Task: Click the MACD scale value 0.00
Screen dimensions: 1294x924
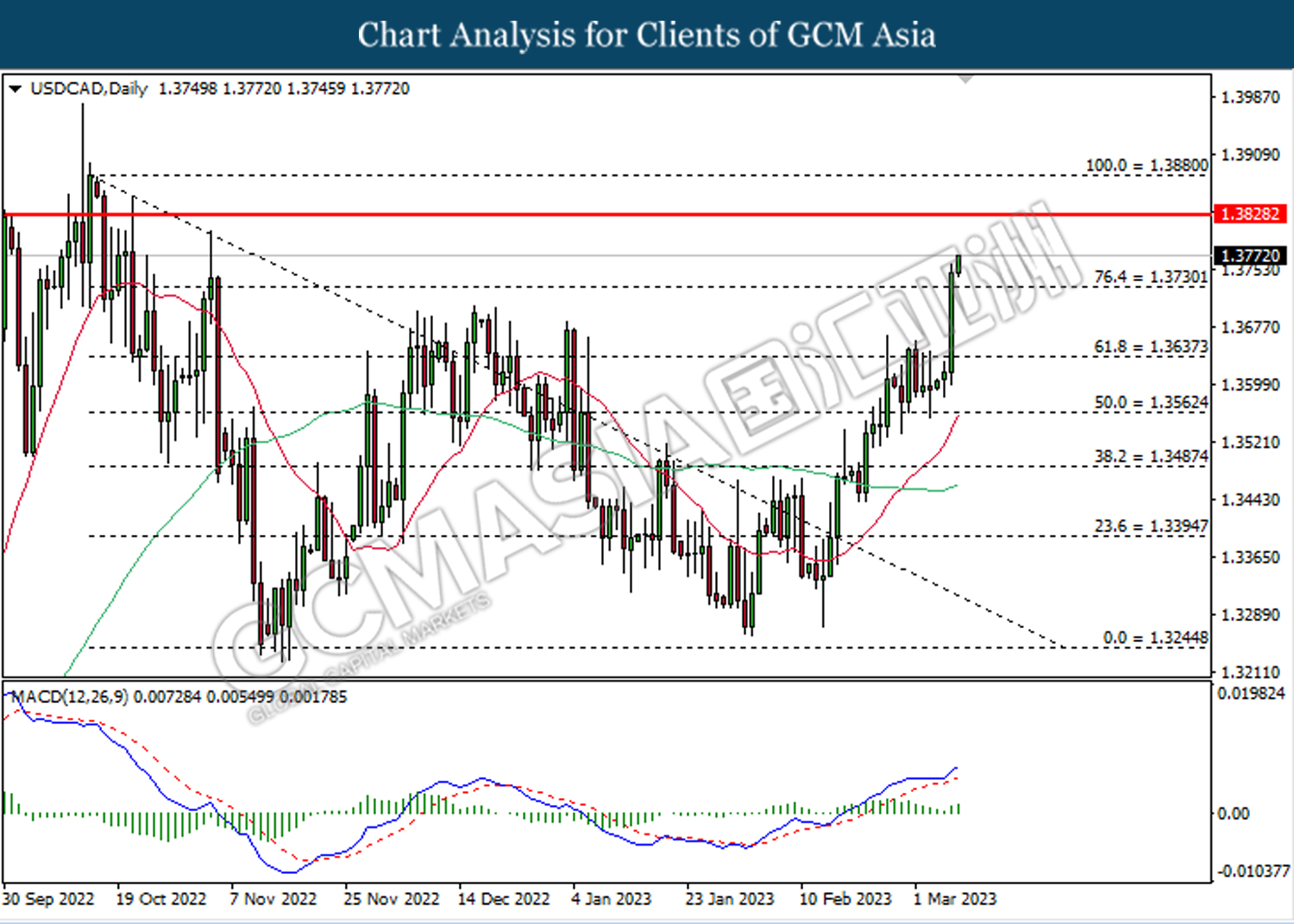Action: tap(1233, 814)
